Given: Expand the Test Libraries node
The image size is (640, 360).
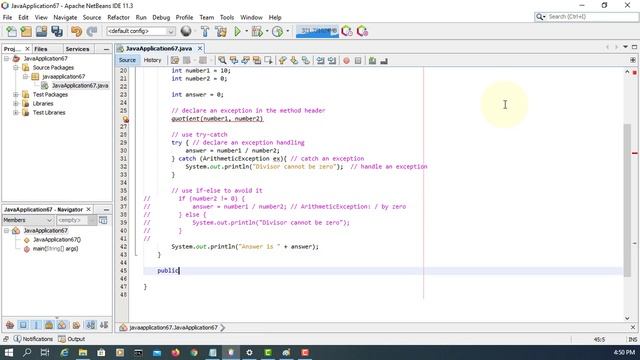Looking at the screenshot, I should 16,113.
